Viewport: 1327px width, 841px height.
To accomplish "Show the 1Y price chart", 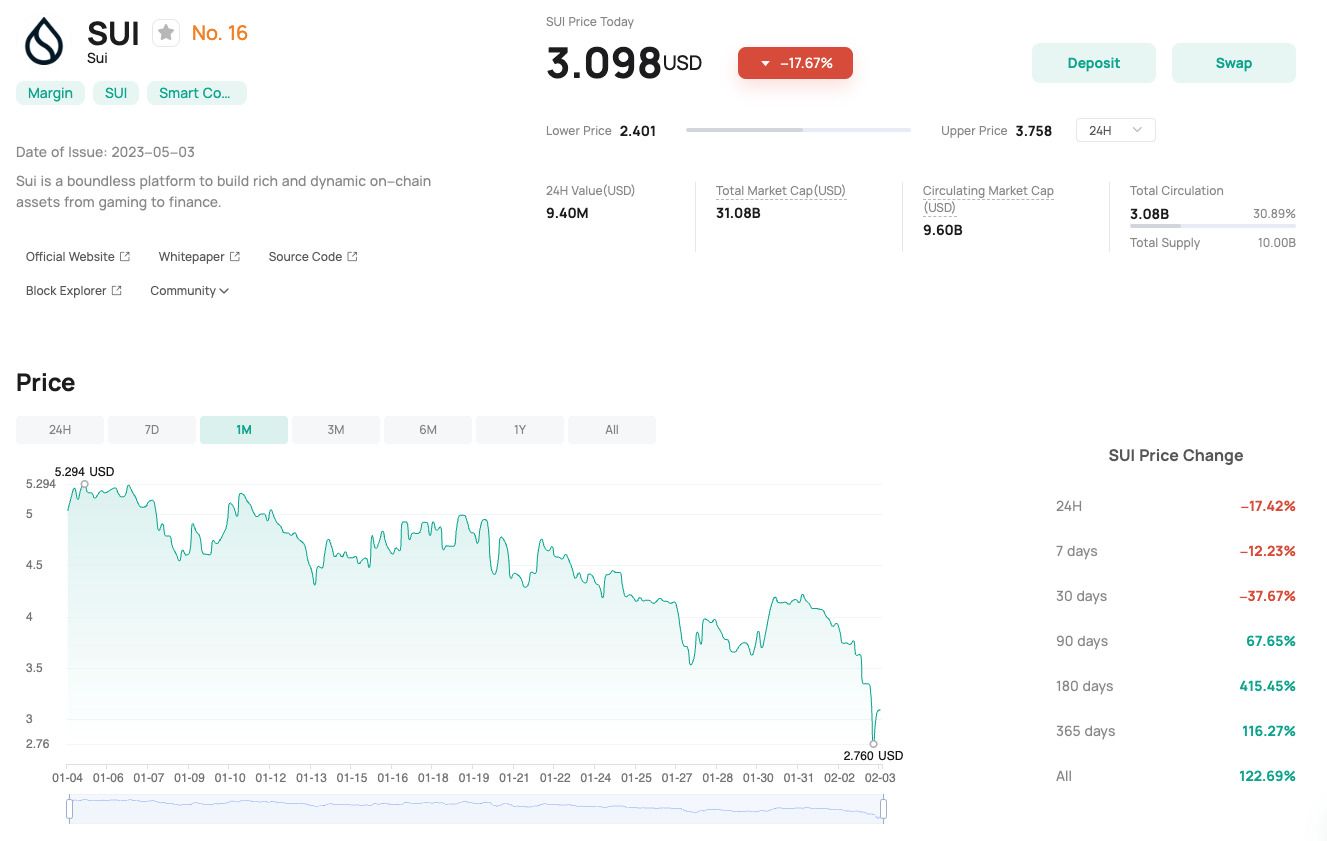I will coord(520,430).
